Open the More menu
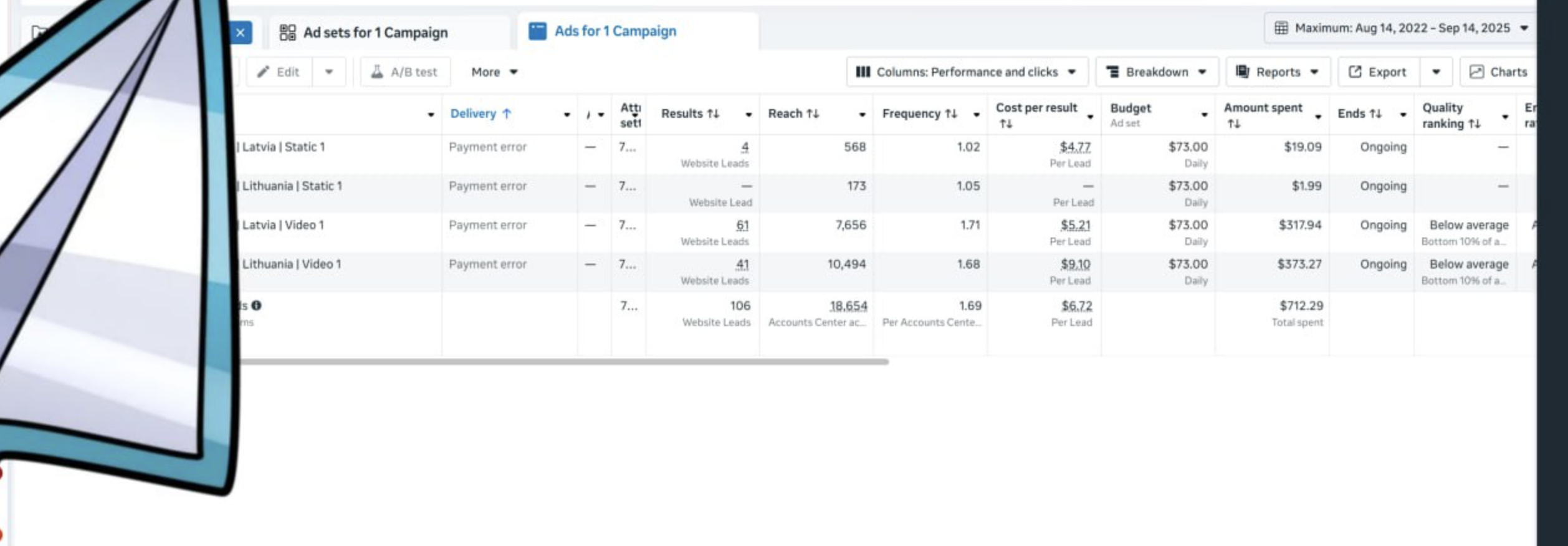This screenshot has width=1568, height=546. coord(494,72)
